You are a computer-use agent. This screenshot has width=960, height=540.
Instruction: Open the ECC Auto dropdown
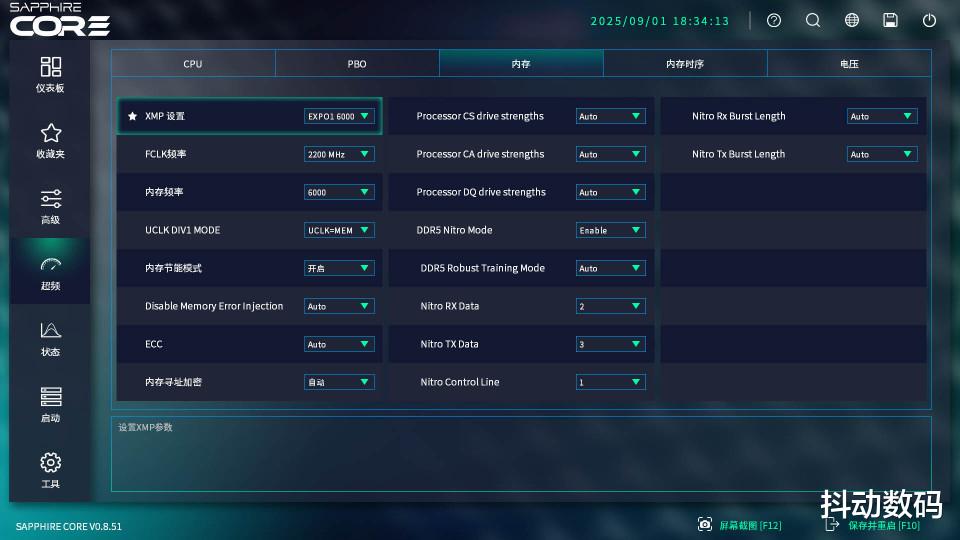coord(339,344)
